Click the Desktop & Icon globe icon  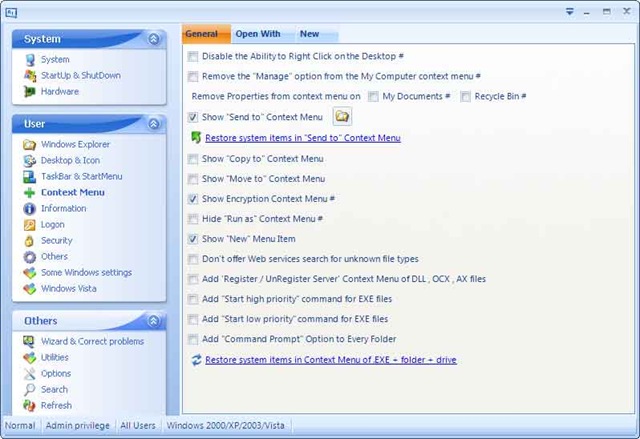[29, 161]
